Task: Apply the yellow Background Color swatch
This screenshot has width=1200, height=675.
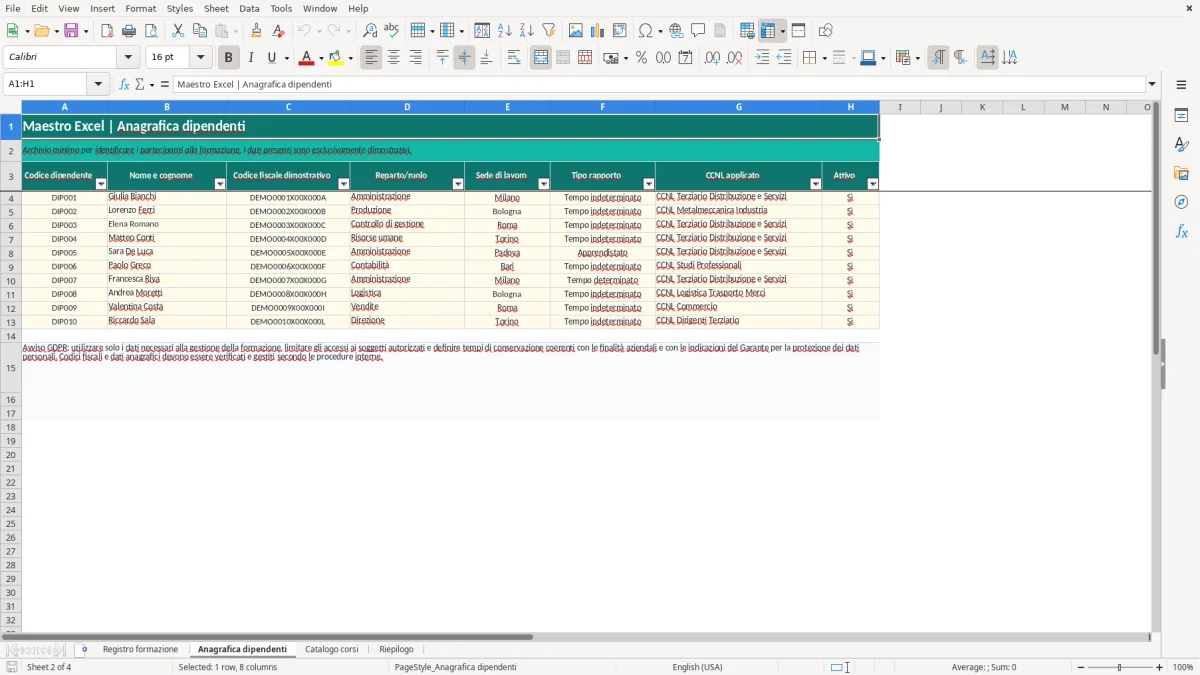Action: pyautogui.click(x=336, y=58)
